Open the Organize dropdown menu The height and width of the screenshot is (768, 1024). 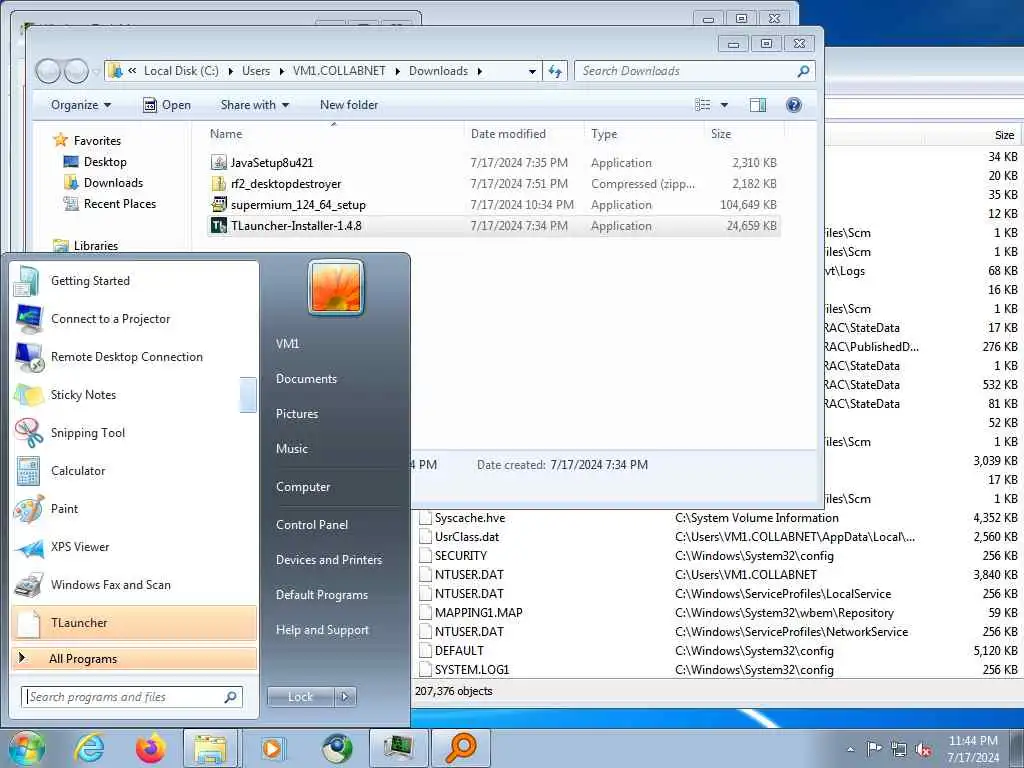click(81, 105)
